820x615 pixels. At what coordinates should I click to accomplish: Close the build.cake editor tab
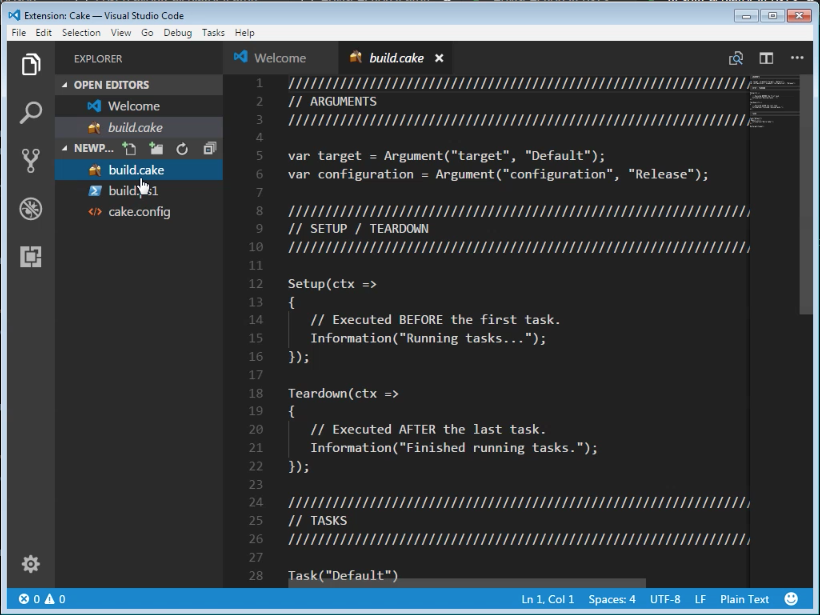[x=439, y=58]
